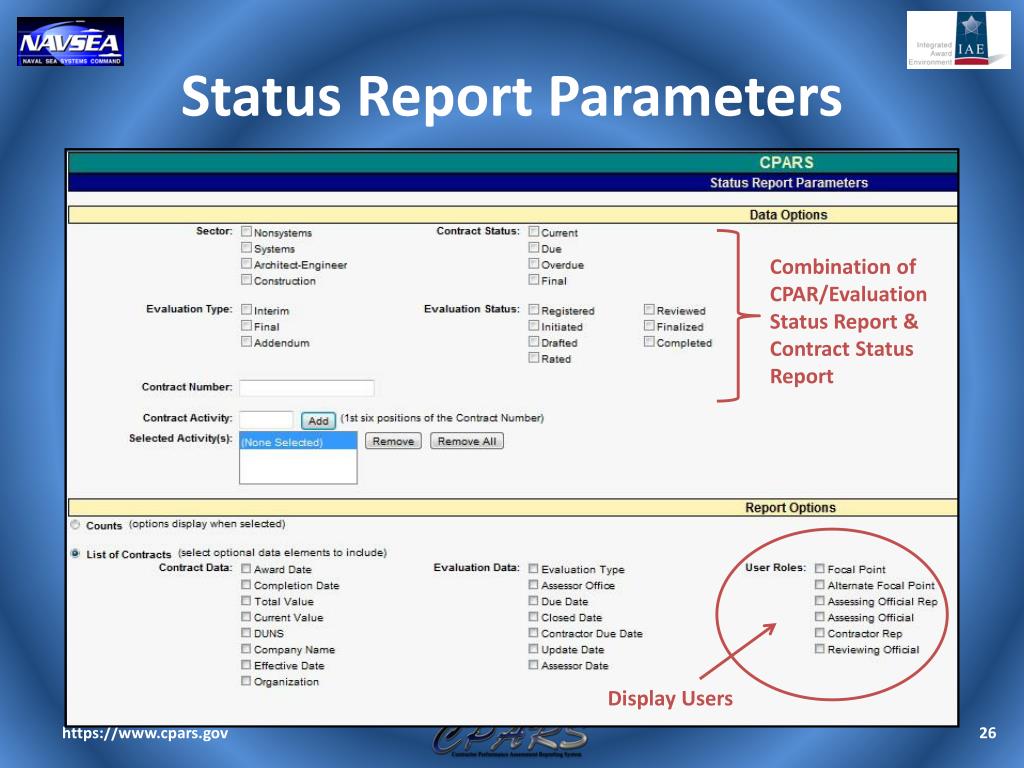The height and width of the screenshot is (768, 1024).
Task: Tick the Construction sector checkbox
Action: [246, 280]
